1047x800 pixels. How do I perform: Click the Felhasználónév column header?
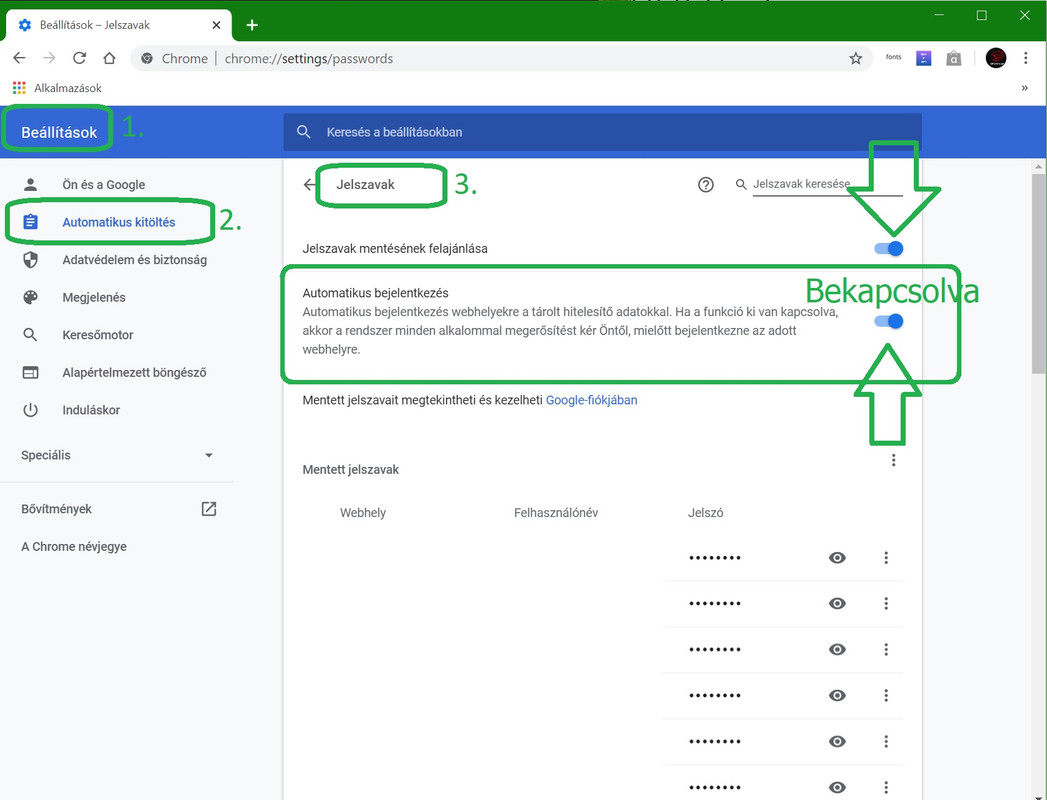[x=556, y=513]
